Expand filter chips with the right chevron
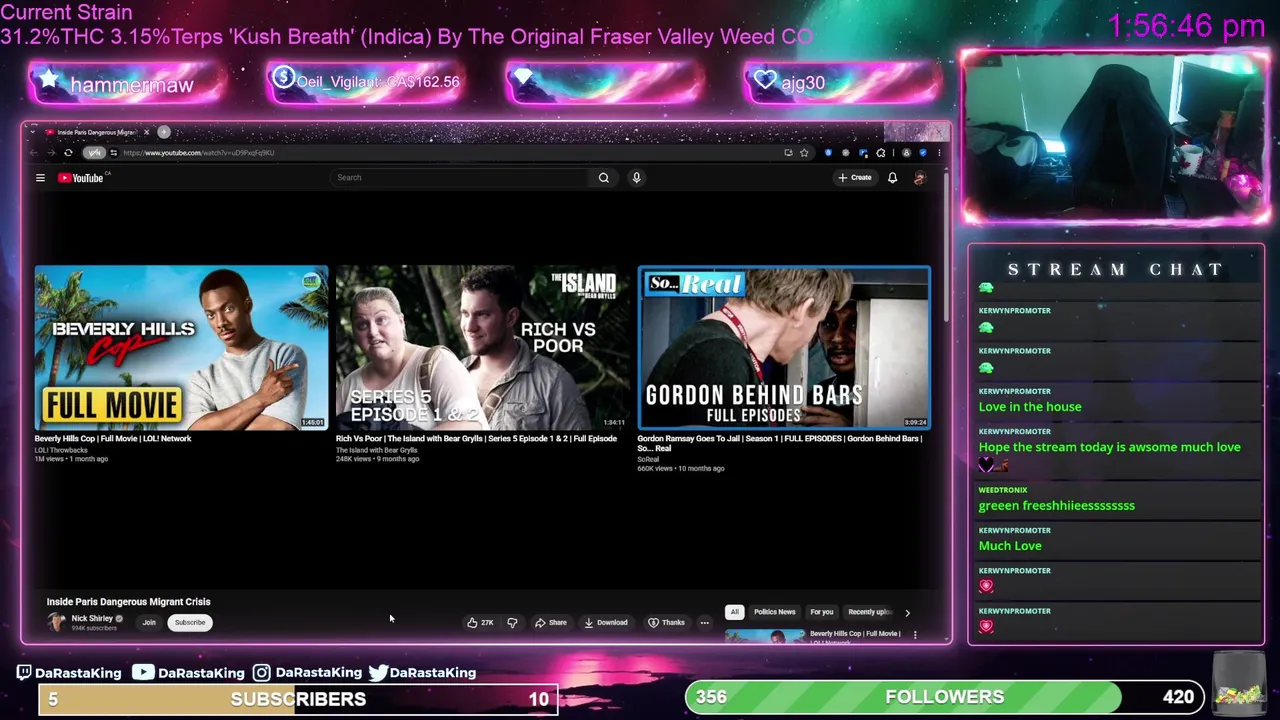 coord(907,612)
